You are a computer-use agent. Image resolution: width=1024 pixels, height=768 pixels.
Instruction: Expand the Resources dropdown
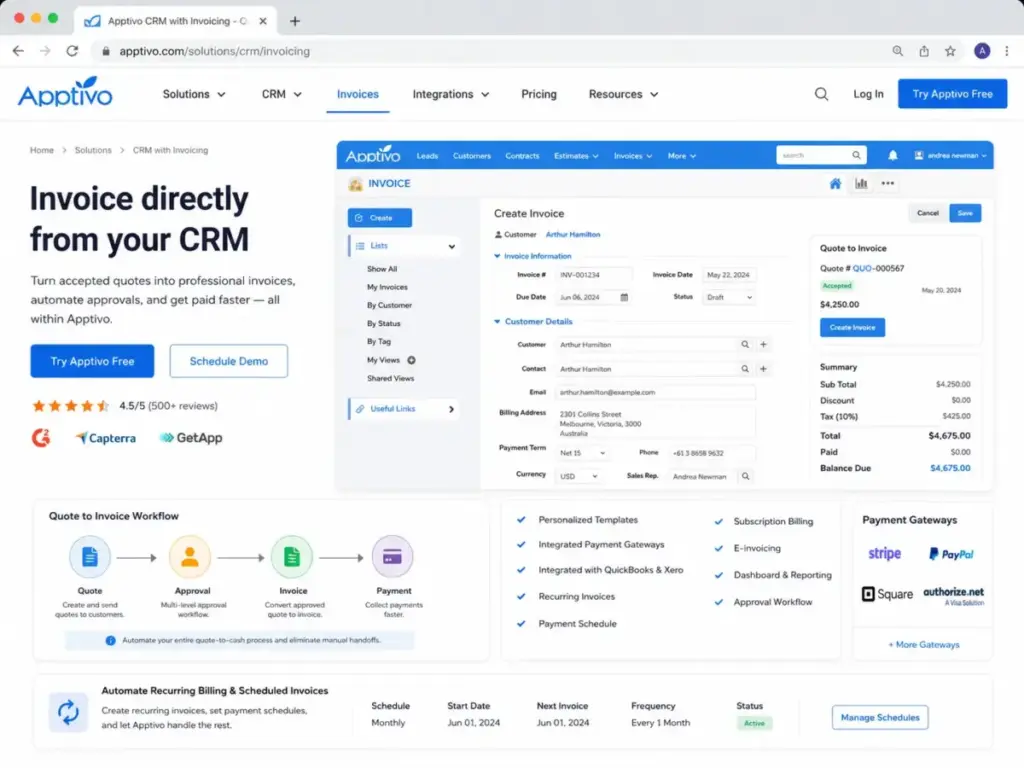pyautogui.click(x=623, y=94)
